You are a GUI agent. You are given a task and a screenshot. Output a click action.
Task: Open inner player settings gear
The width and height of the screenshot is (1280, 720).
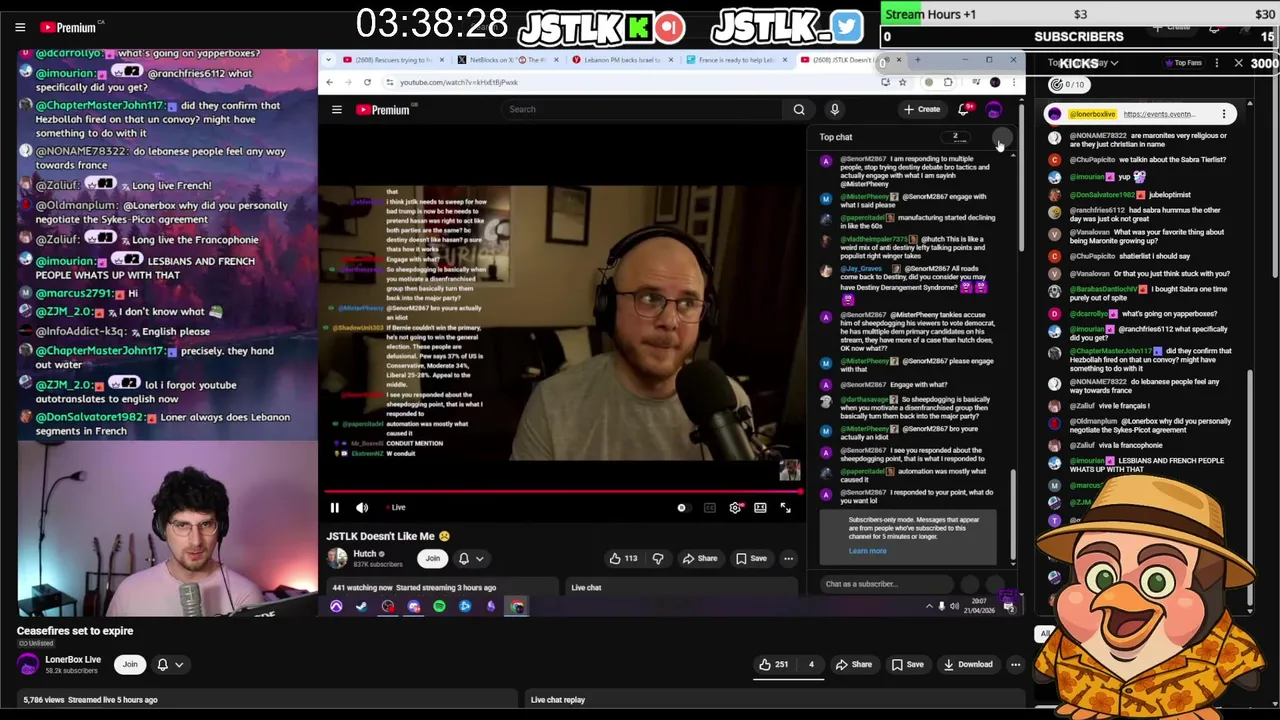pyautogui.click(x=735, y=508)
